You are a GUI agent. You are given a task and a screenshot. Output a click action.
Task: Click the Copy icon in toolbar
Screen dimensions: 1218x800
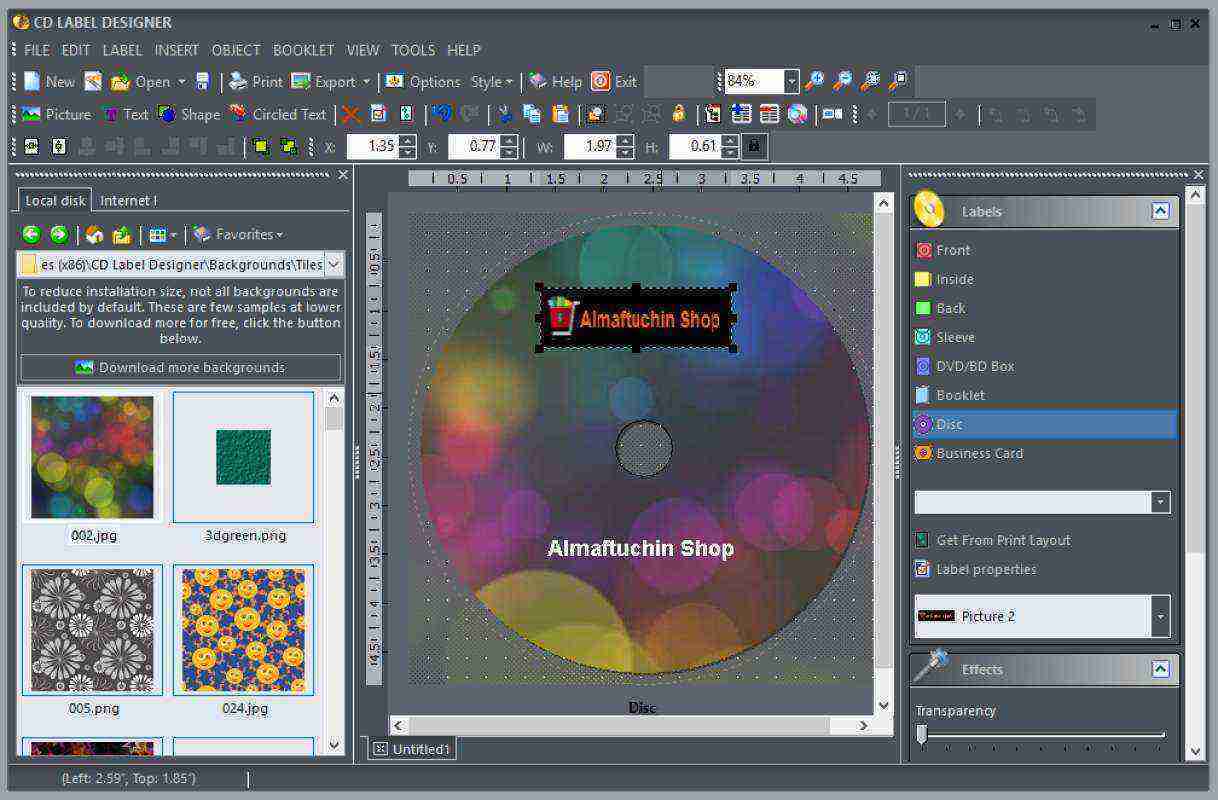pyautogui.click(x=532, y=114)
